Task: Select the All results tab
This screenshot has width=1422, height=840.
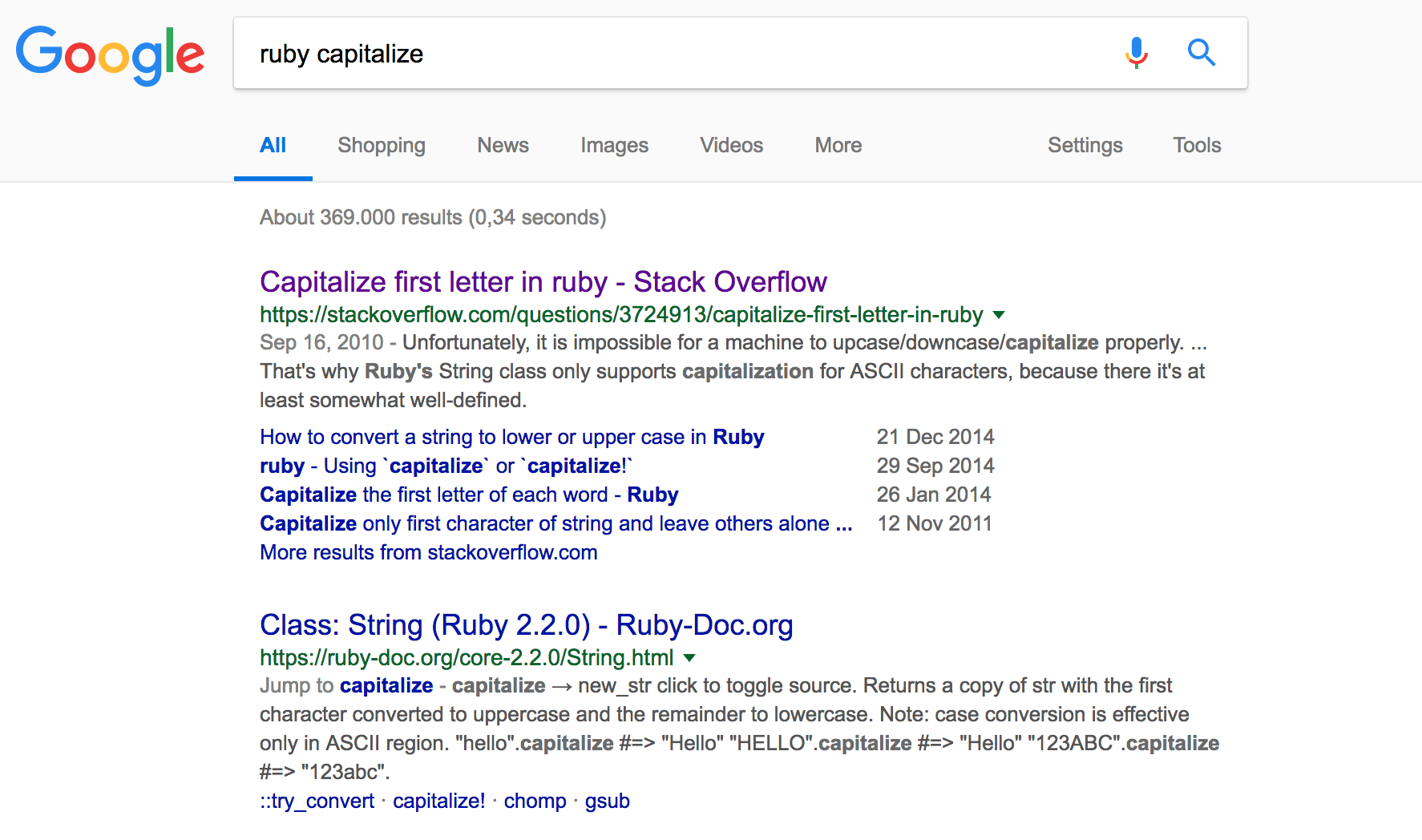Action: (273, 145)
